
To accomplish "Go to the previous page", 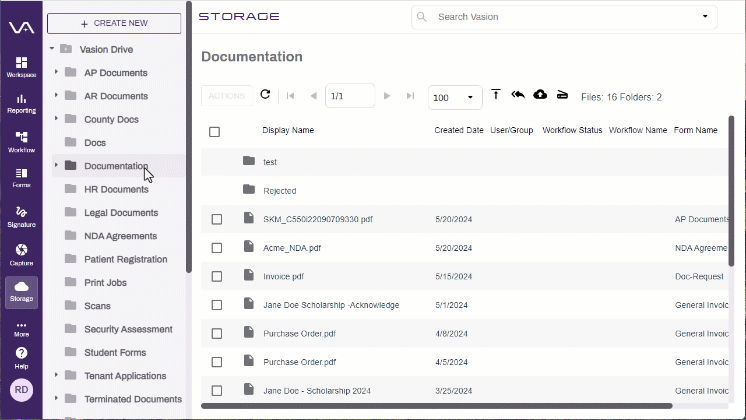I will [x=314, y=96].
